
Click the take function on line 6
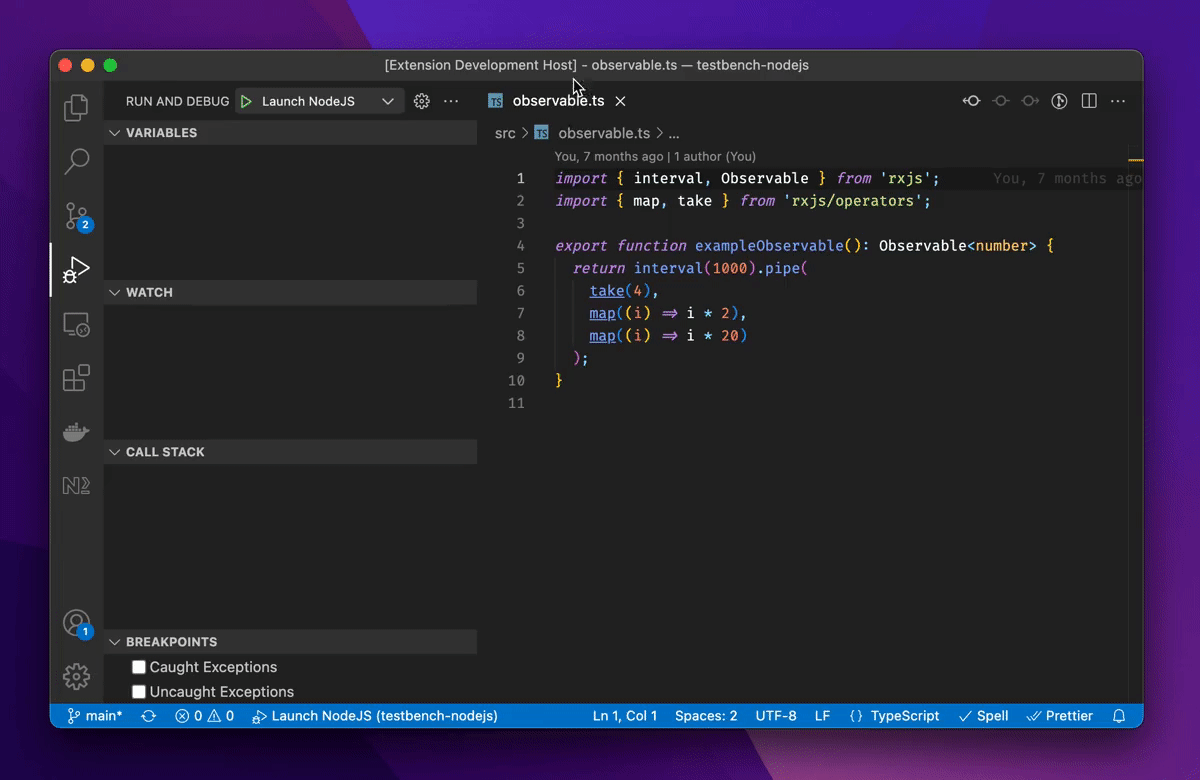(x=606, y=291)
